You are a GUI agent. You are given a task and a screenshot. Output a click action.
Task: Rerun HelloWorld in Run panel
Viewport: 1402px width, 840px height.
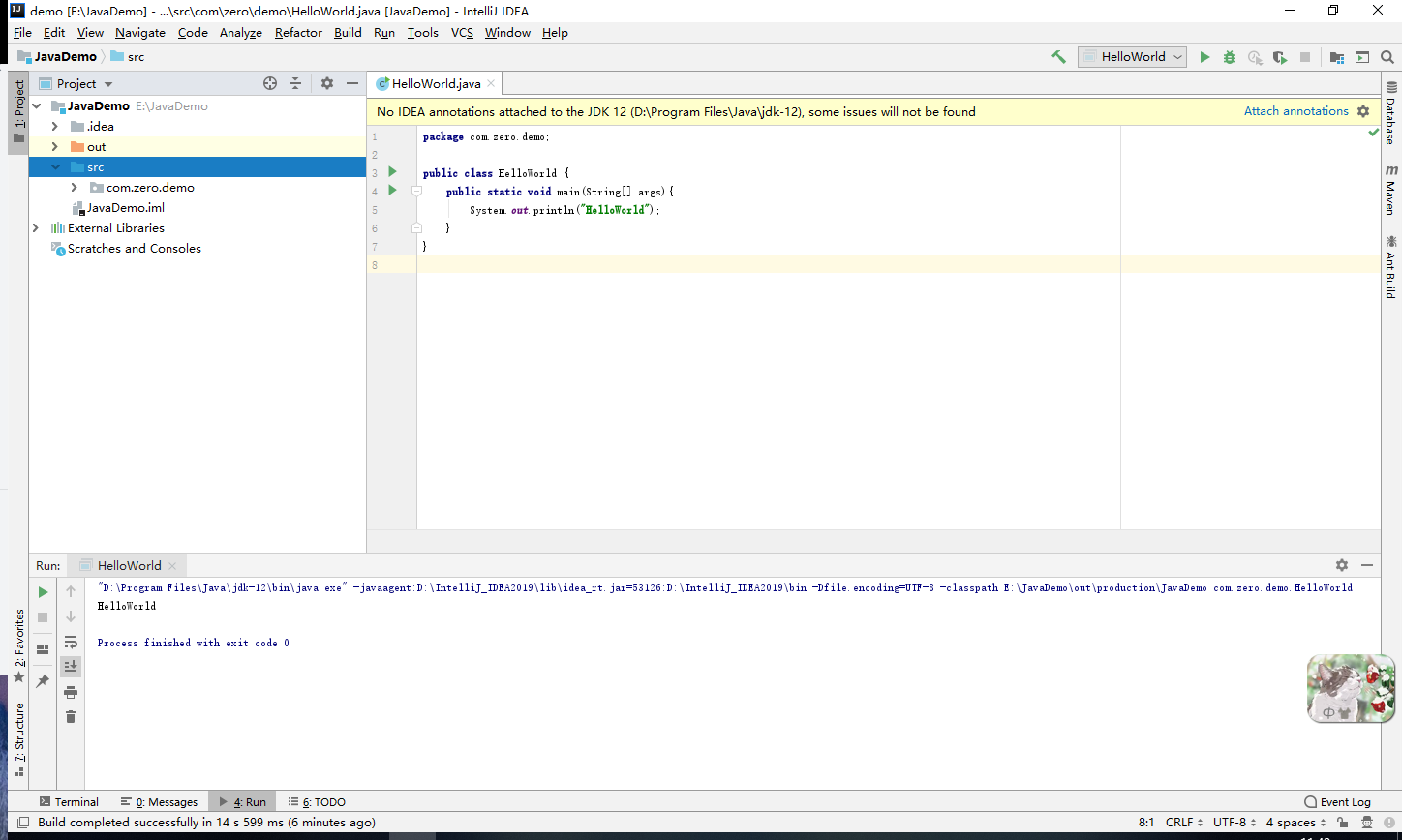pyautogui.click(x=43, y=591)
